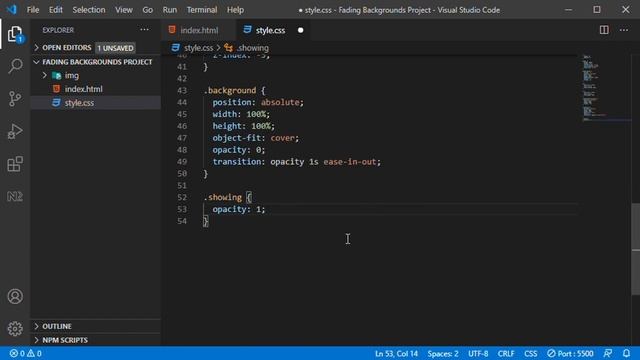Open the Source Control view icon
This screenshot has width=640, height=360.
(x=15, y=98)
